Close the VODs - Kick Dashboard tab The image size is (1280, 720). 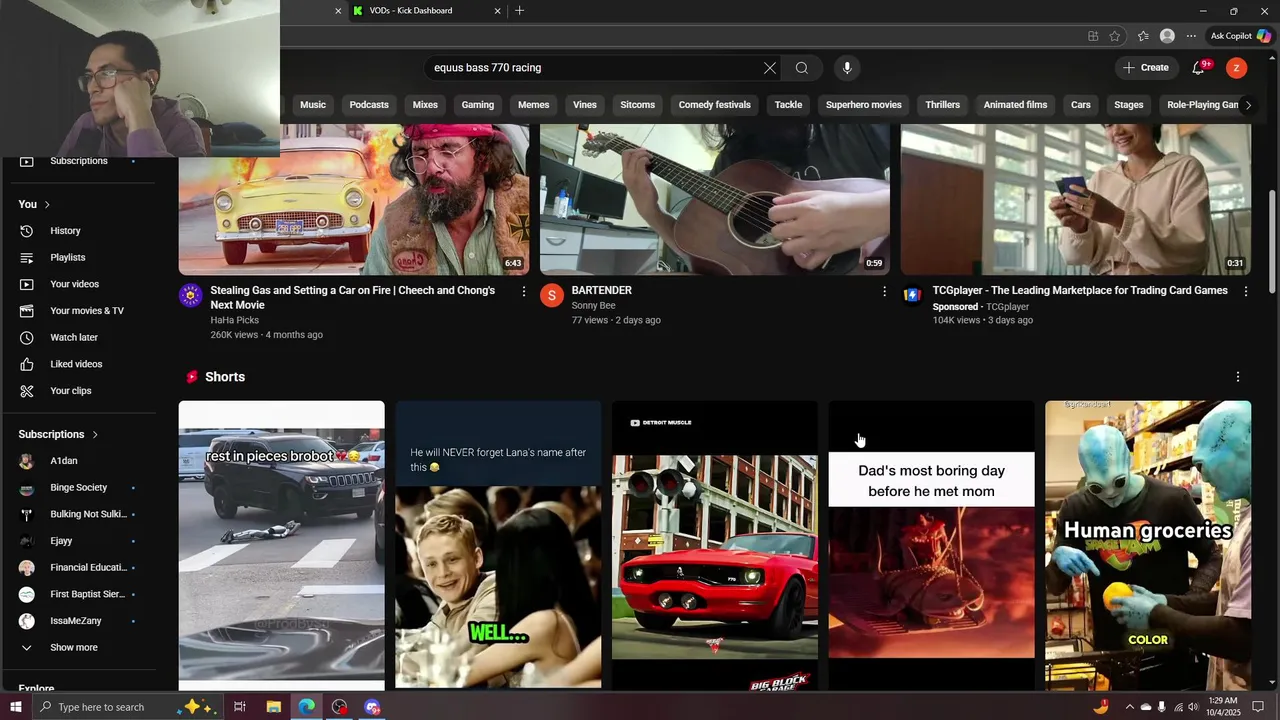[497, 11]
